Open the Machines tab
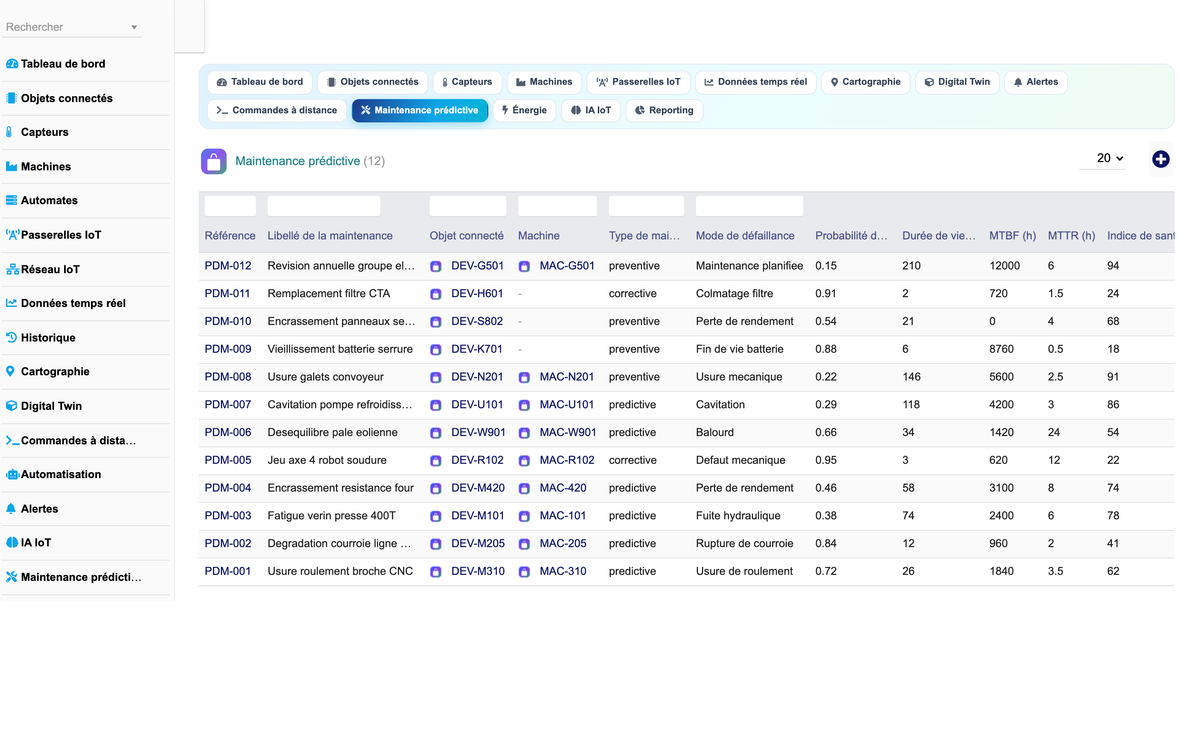 (544, 82)
